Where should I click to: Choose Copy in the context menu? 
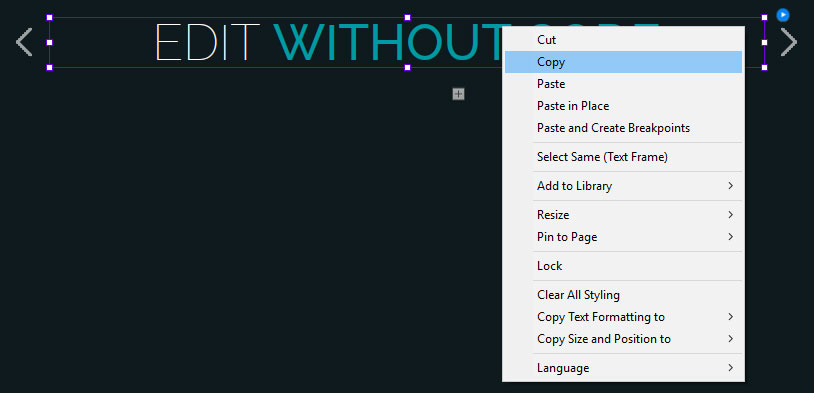623,62
